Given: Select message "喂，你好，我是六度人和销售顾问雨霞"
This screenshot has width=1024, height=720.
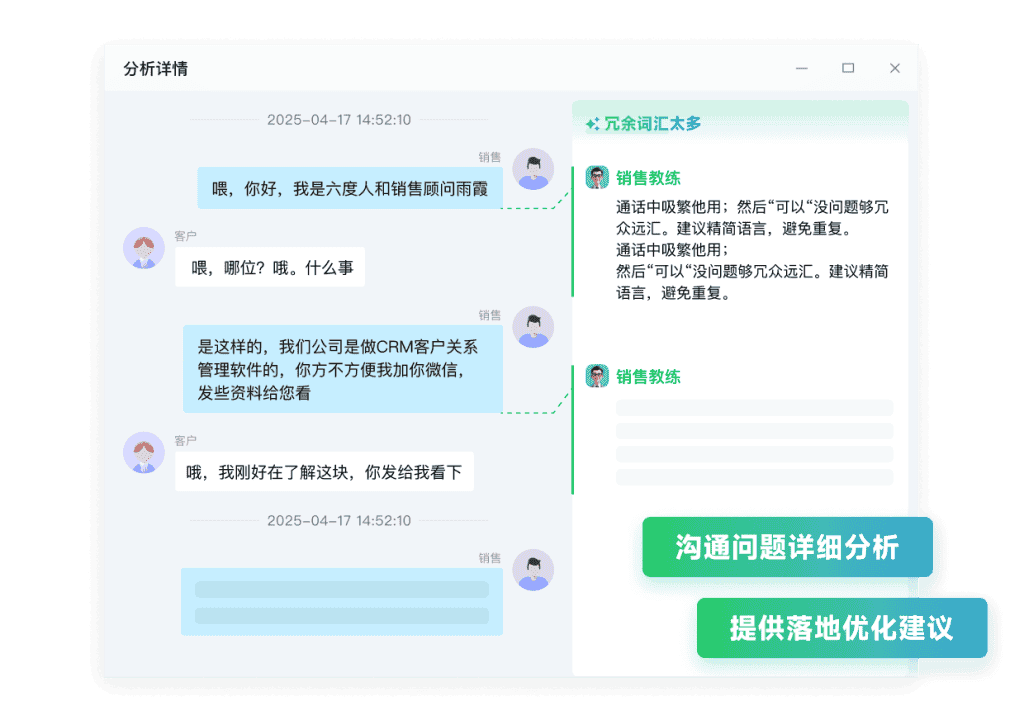Looking at the screenshot, I should pyautogui.click(x=349, y=188).
